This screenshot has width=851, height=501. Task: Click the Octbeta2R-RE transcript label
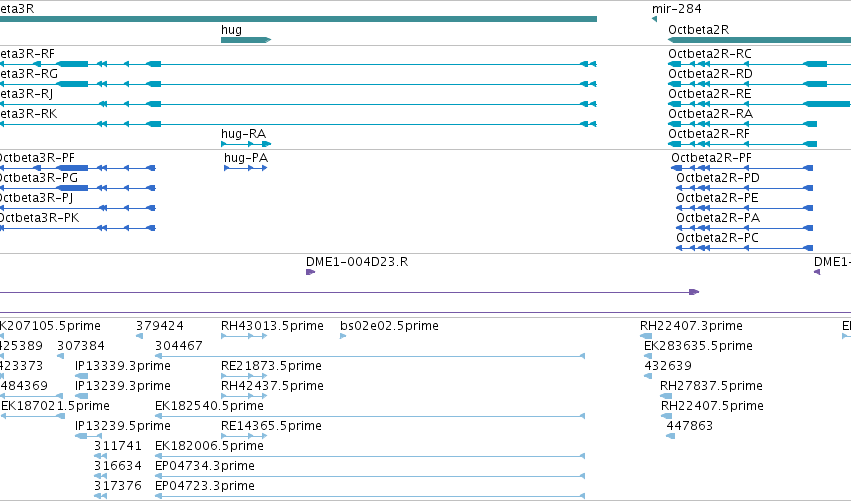709,94
